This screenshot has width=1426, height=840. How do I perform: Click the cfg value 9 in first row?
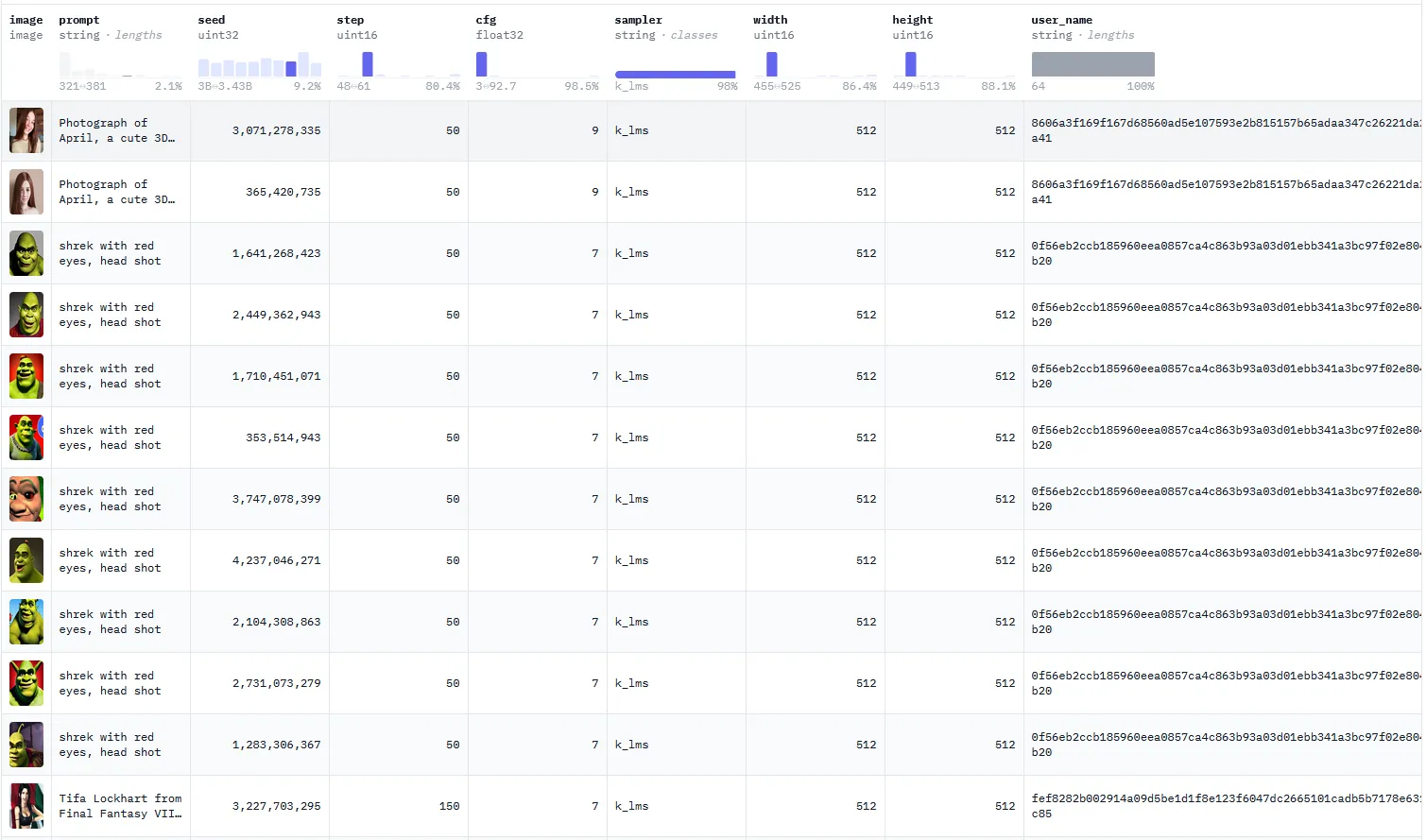tap(595, 130)
